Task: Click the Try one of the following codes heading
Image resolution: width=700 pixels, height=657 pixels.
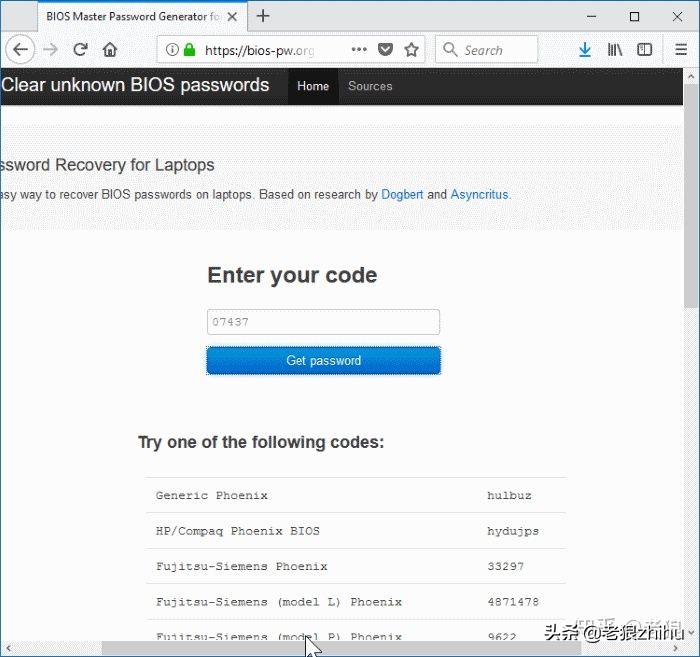Action: 261,442
